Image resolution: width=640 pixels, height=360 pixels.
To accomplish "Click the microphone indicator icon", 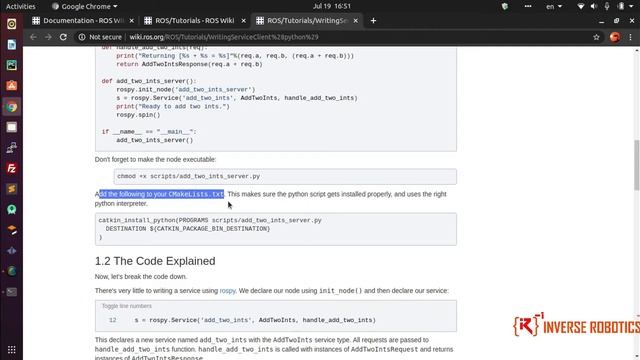I will [x=607, y=6].
